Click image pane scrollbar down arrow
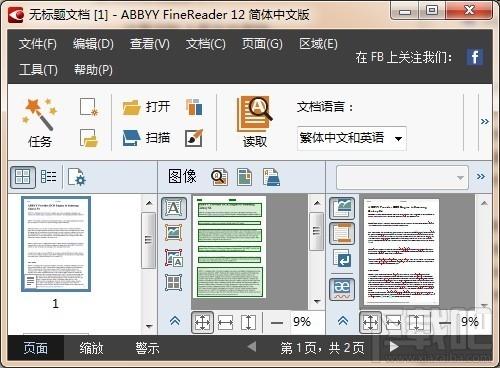This screenshot has height=368, width=500. (317, 301)
